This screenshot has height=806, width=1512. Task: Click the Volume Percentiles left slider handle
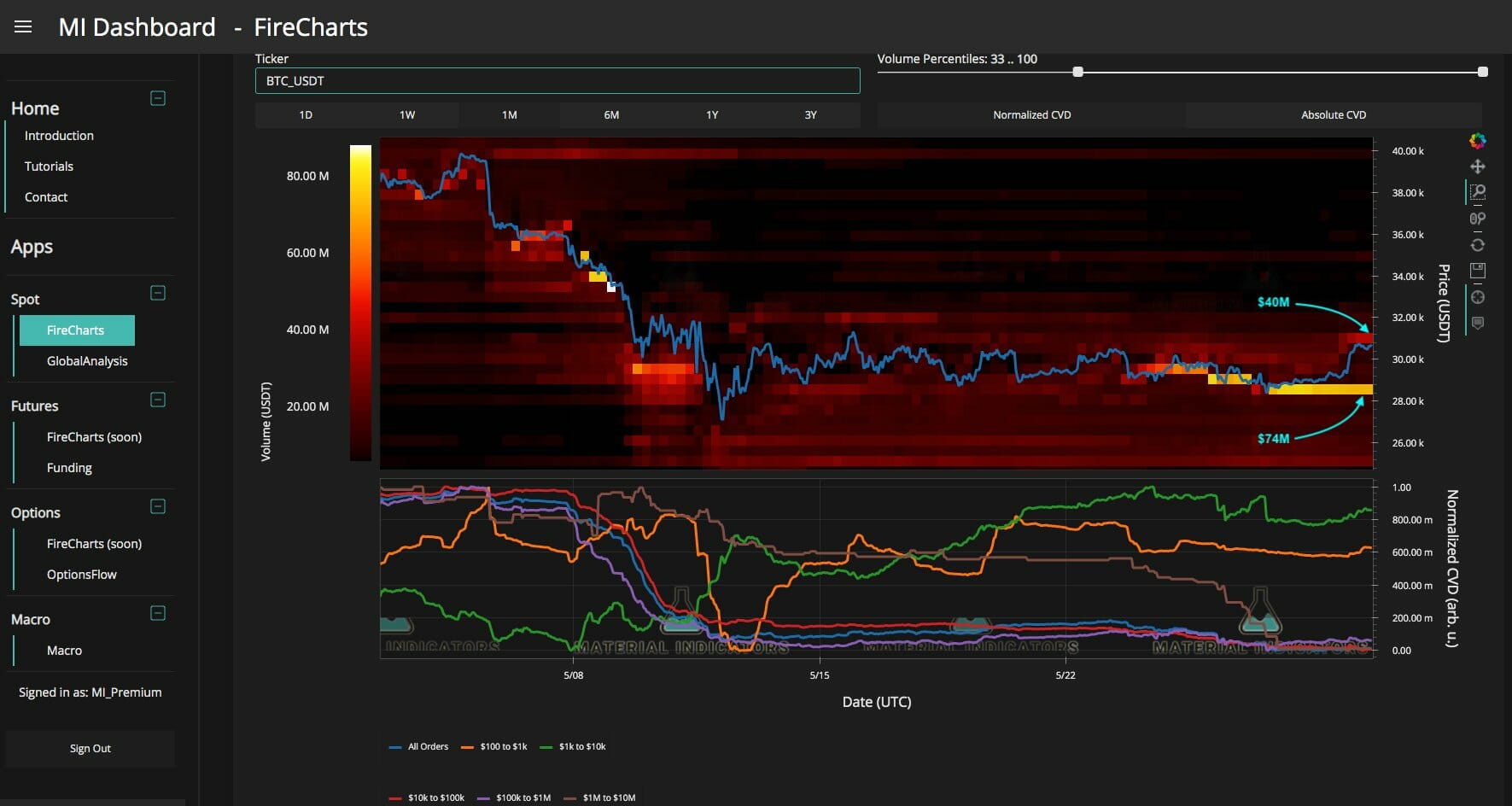pyautogui.click(x=1077, y=73)
